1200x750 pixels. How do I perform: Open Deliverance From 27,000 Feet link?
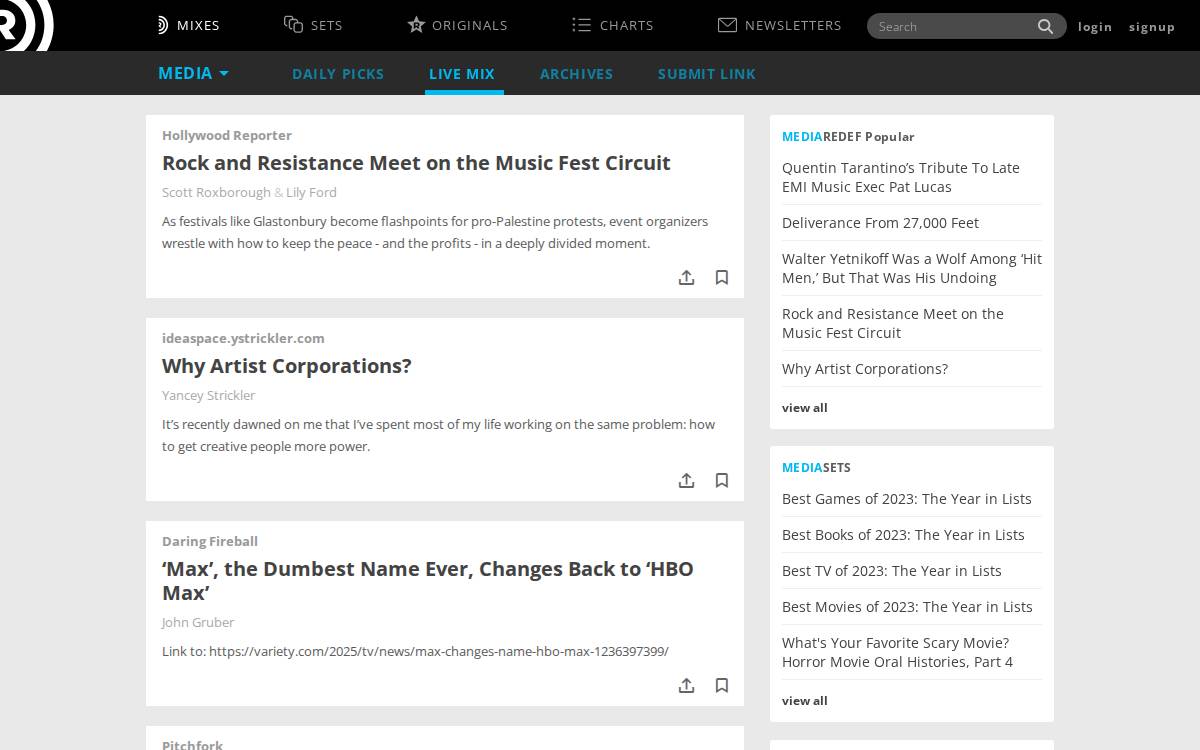pos(880,222)
